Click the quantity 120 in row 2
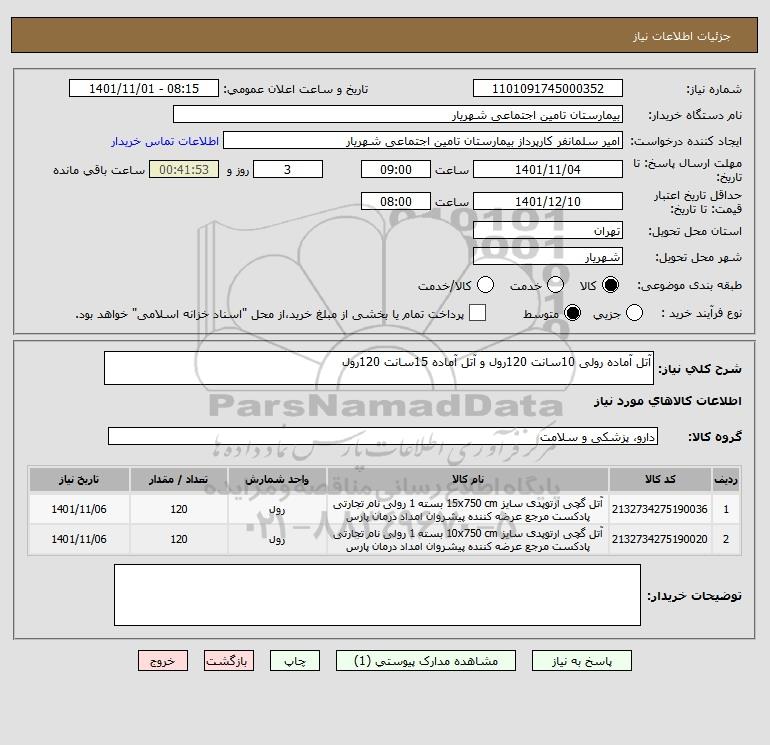770x745 pixels. click(x=179, y=539)
